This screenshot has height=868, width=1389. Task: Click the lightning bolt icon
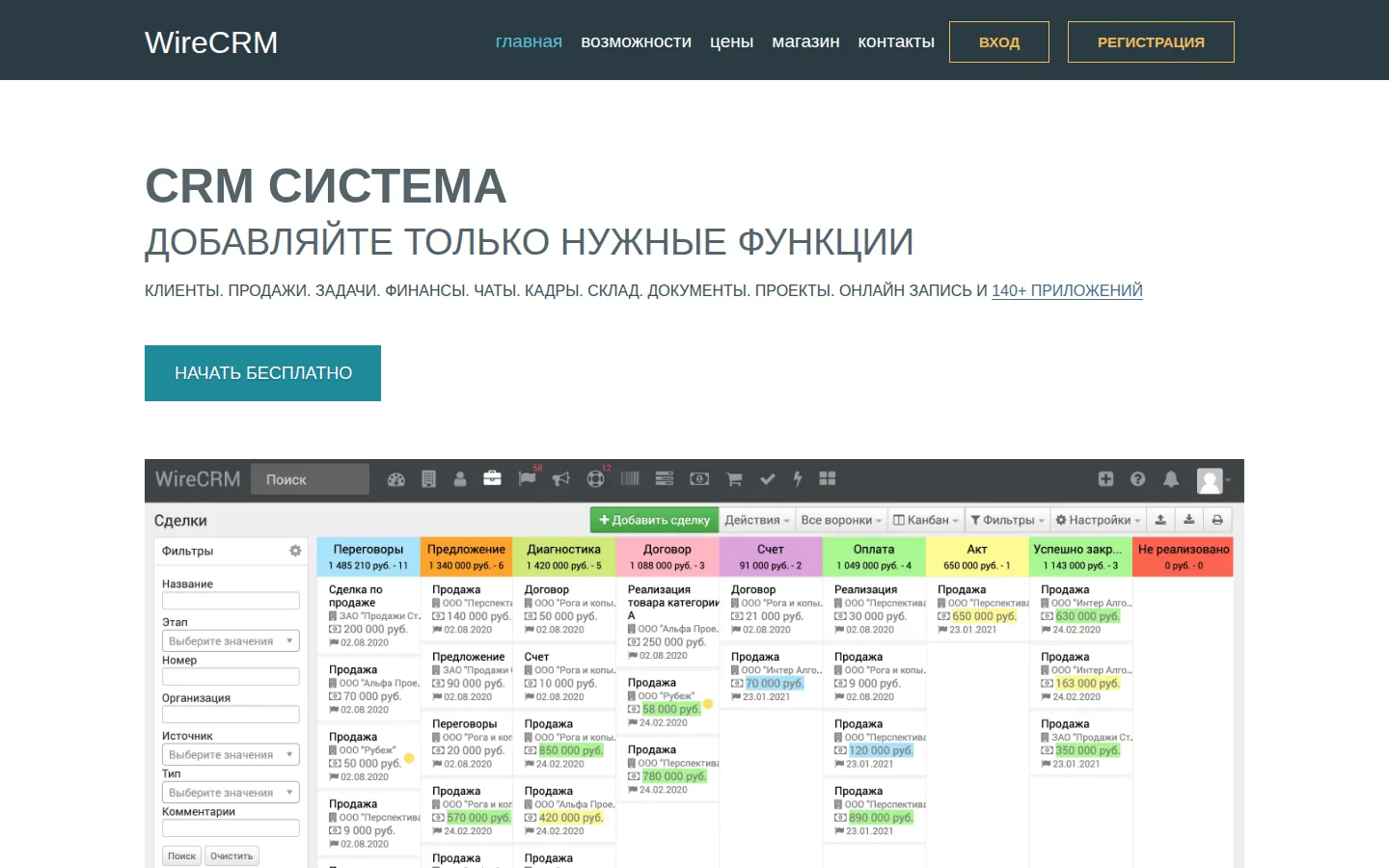[798, 479]
